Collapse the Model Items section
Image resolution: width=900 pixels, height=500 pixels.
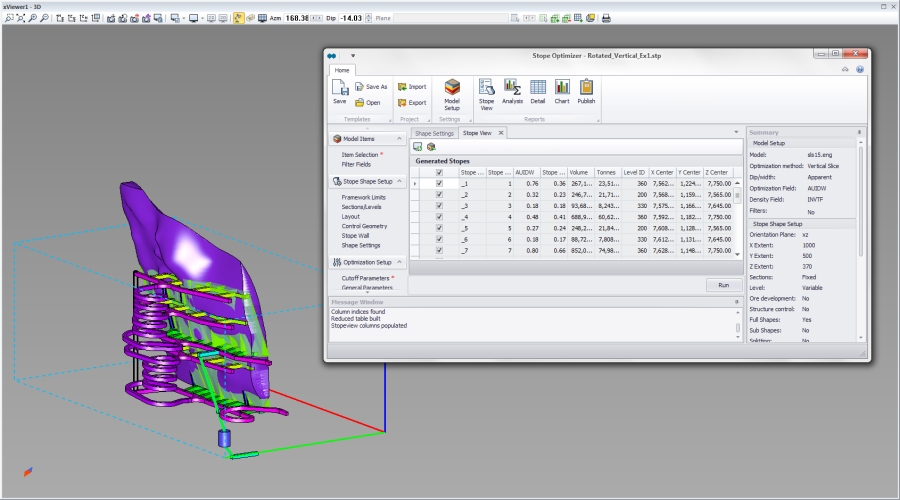400,139
